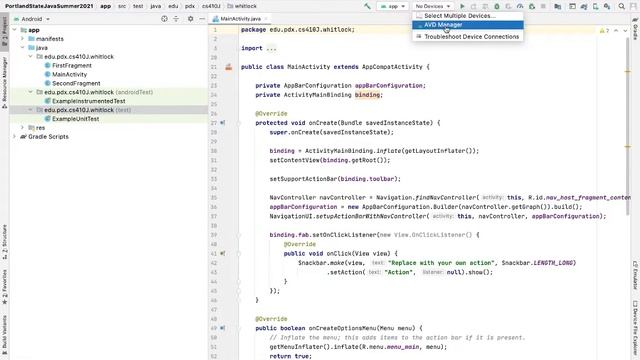This screenshot has height=360, width=640.
Task: Open the Android project view dropdown
Action: coord(32,19)
